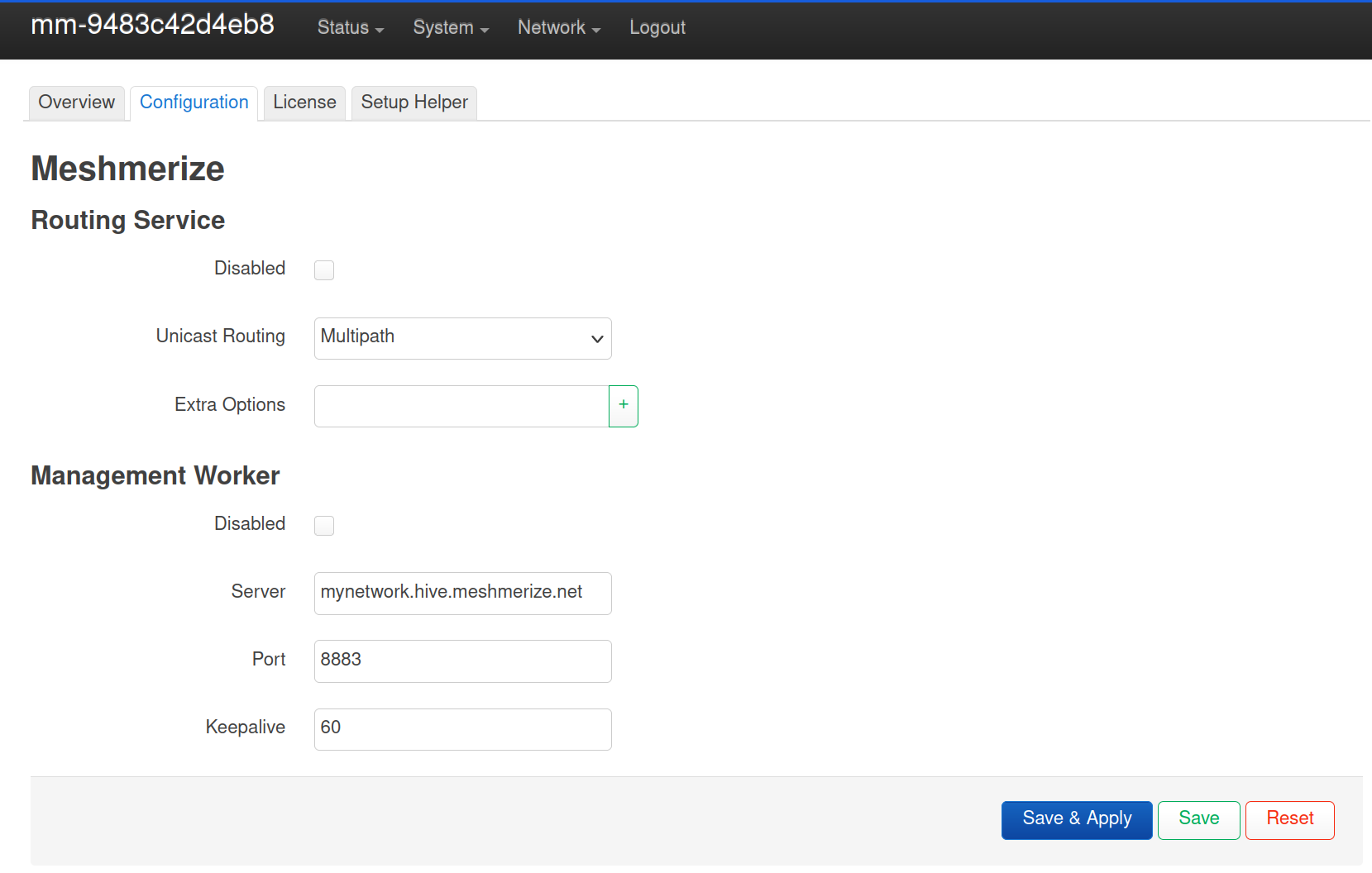Click the Management Worker section heading
The height and width of the screenshot is (873, 1372).
(x=155, y=476)
